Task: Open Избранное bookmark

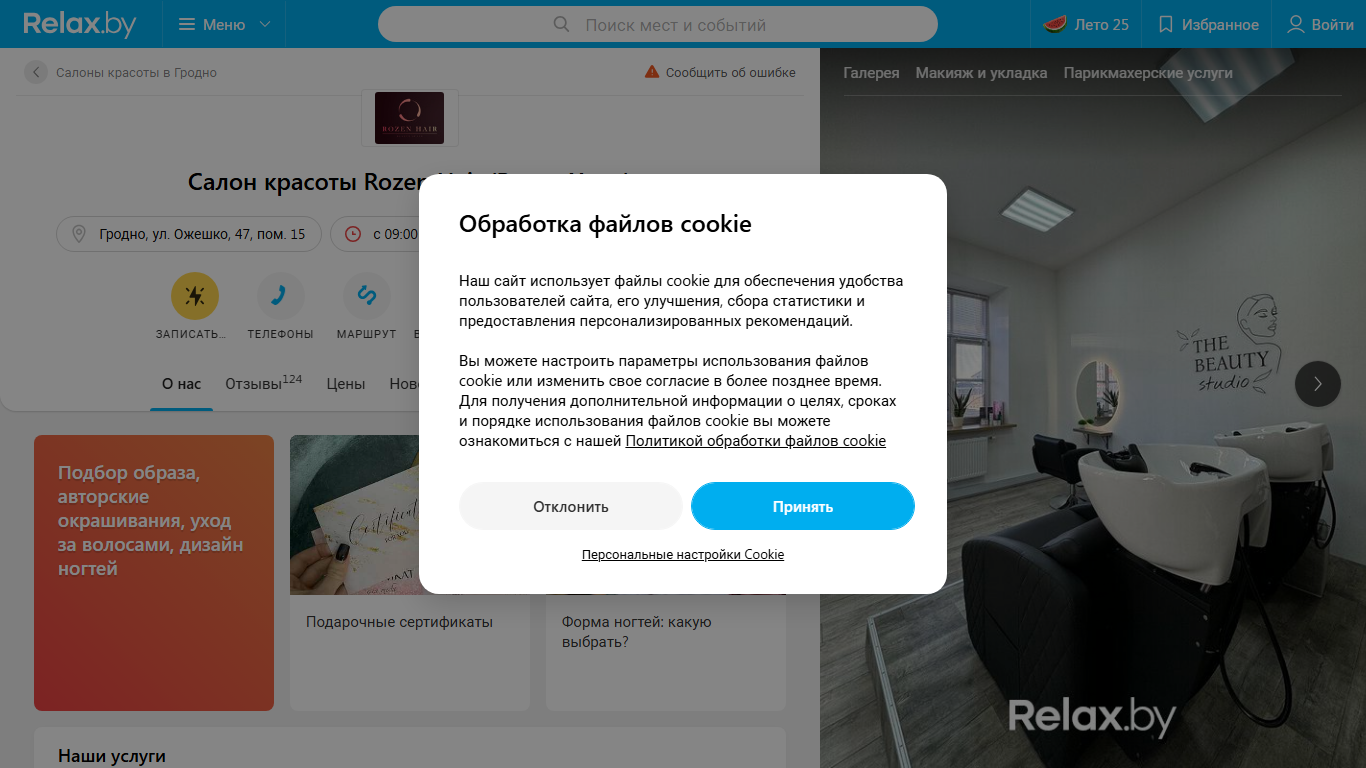Action: pyautogui.click(x=1208, y=24)
